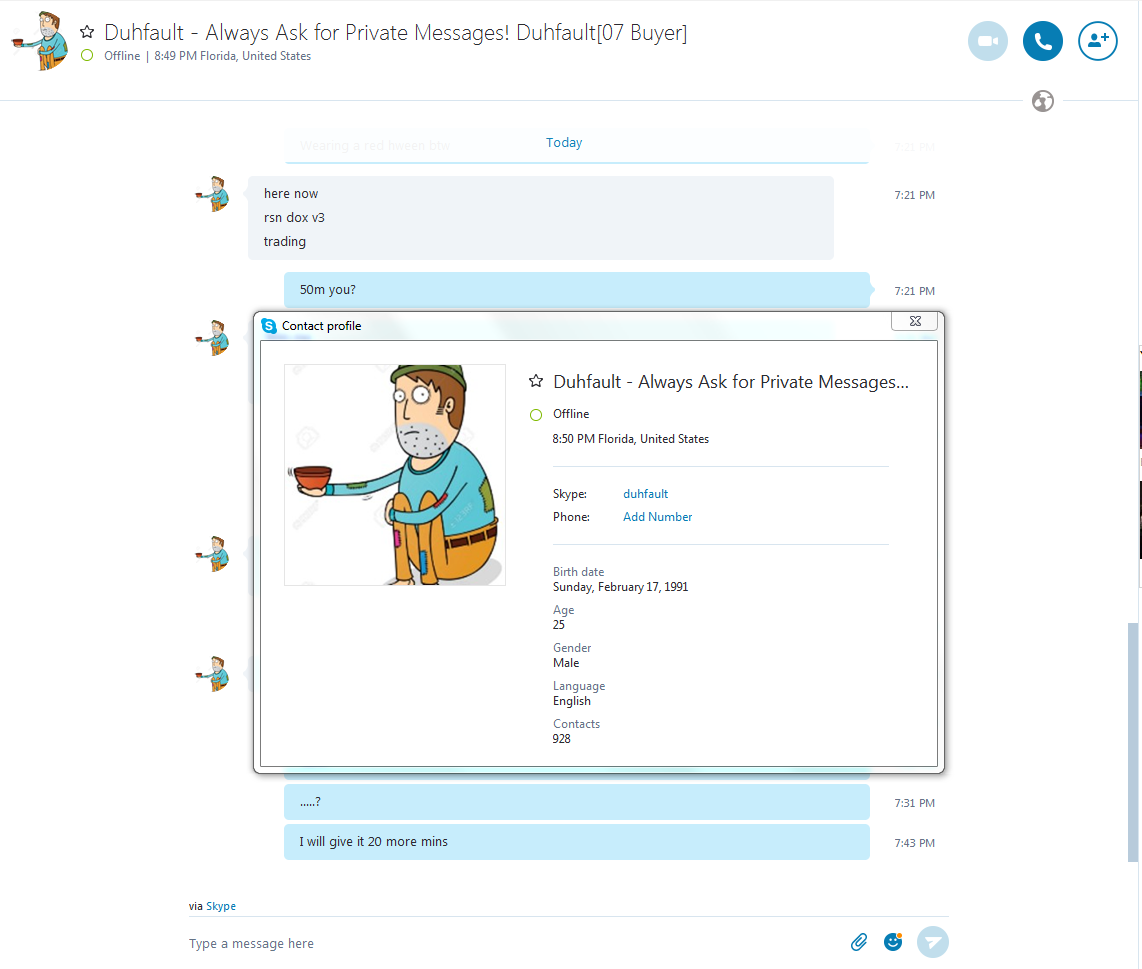The width and height of the screenshot is (1142, 969).
Task: Click the '8:50 PM Florida, United States' location text
Action: click(631, 439)
